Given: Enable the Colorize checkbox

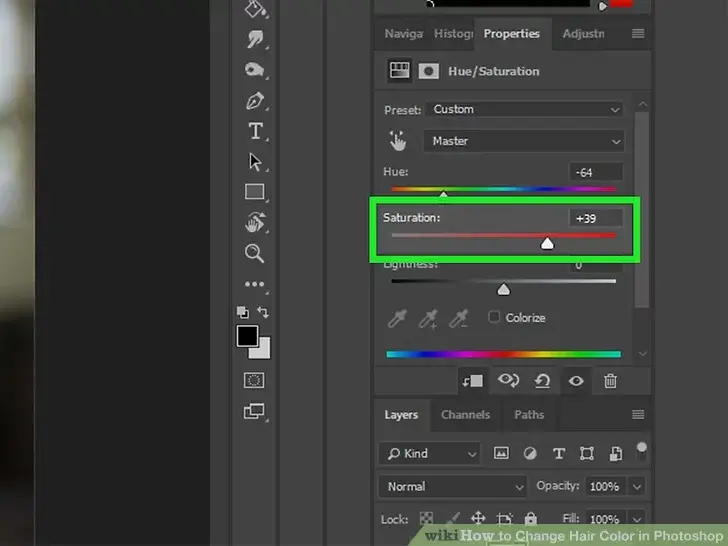Looking at the screenshot, I should click(x=494, y=317).
